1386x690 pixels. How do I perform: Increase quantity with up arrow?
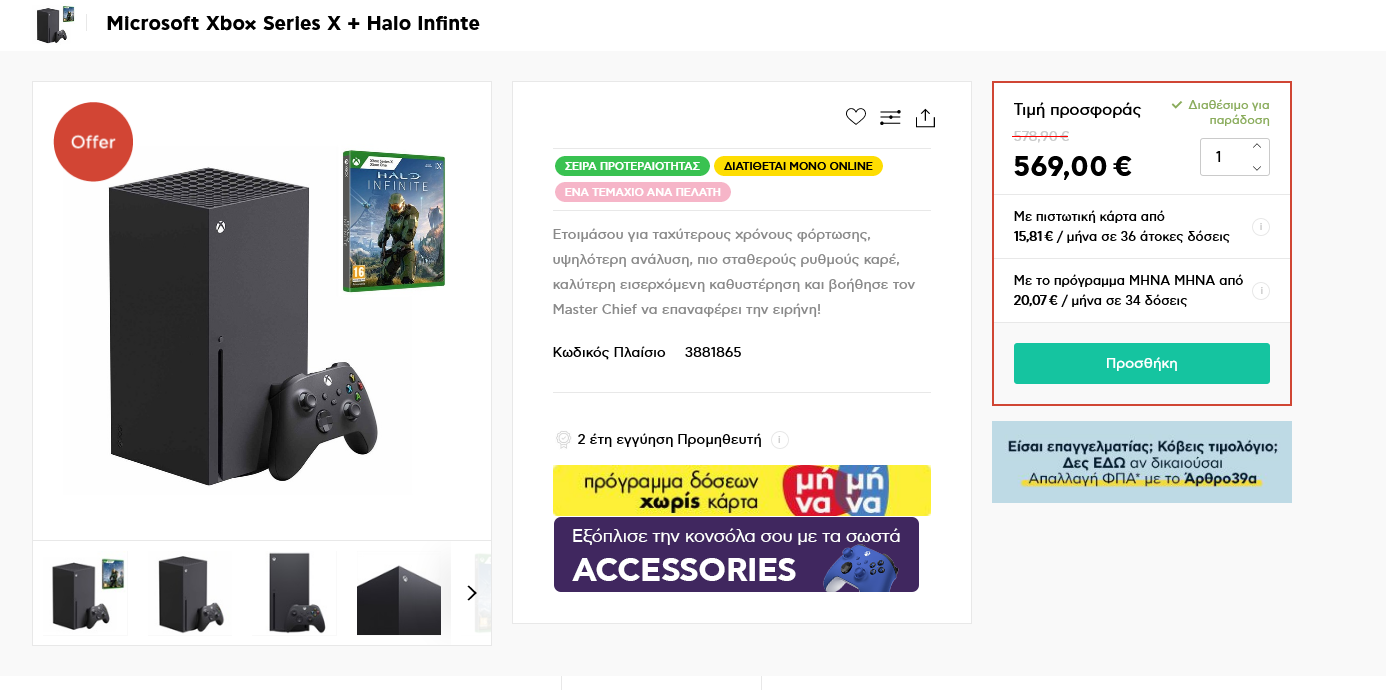[1257, 146]
